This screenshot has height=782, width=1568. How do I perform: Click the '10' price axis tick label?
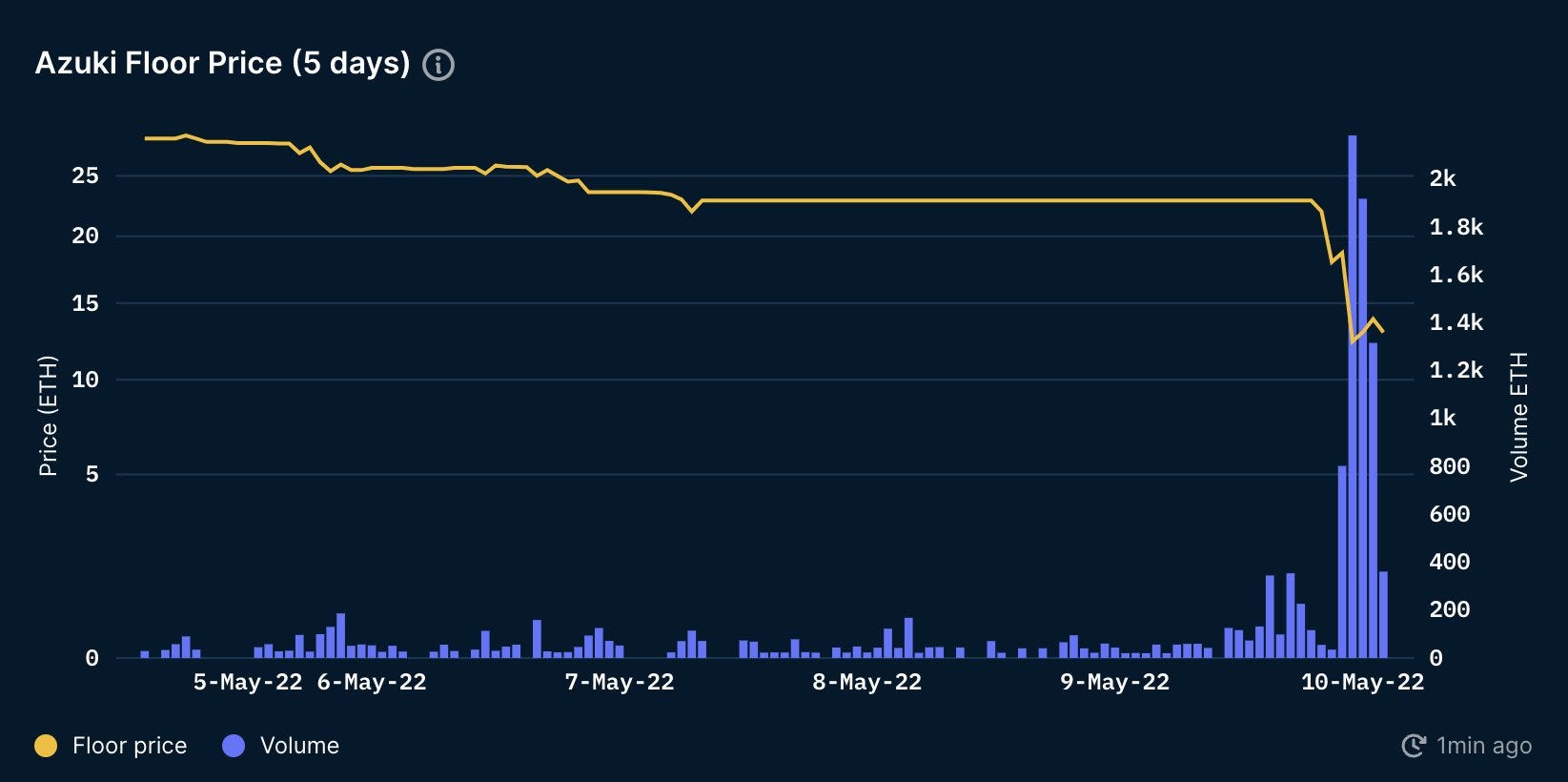click(x=85, y=380)
